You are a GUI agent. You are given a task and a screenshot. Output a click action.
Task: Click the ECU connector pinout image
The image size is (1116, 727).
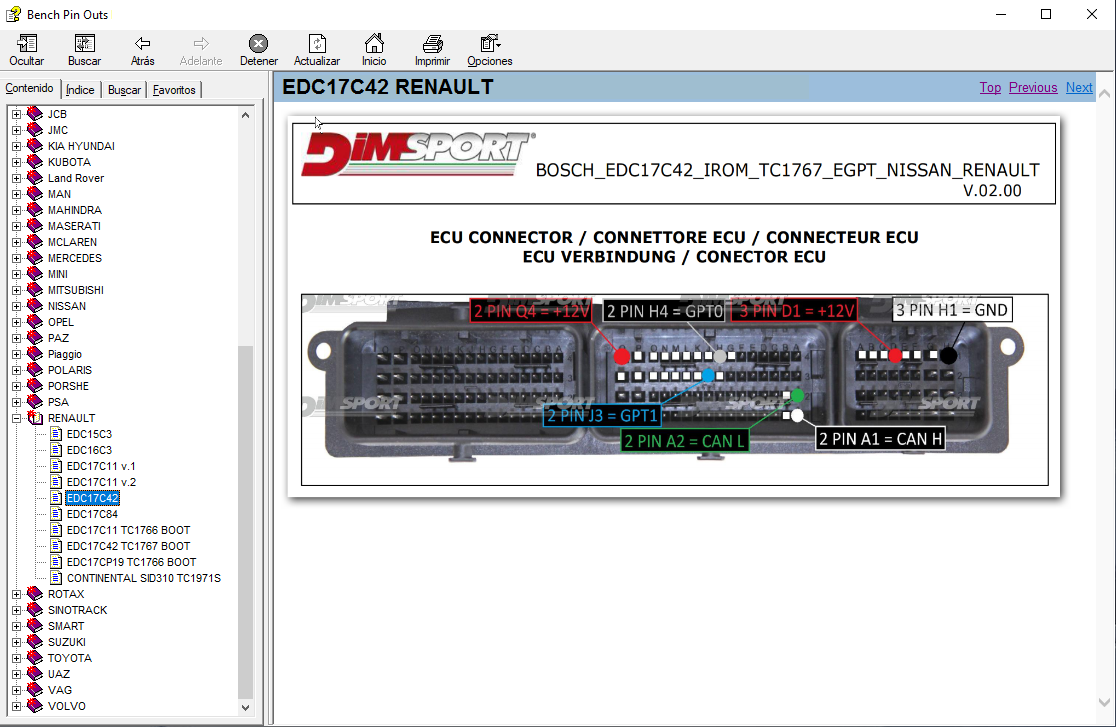pyautogui.click(x=674, y=389)
